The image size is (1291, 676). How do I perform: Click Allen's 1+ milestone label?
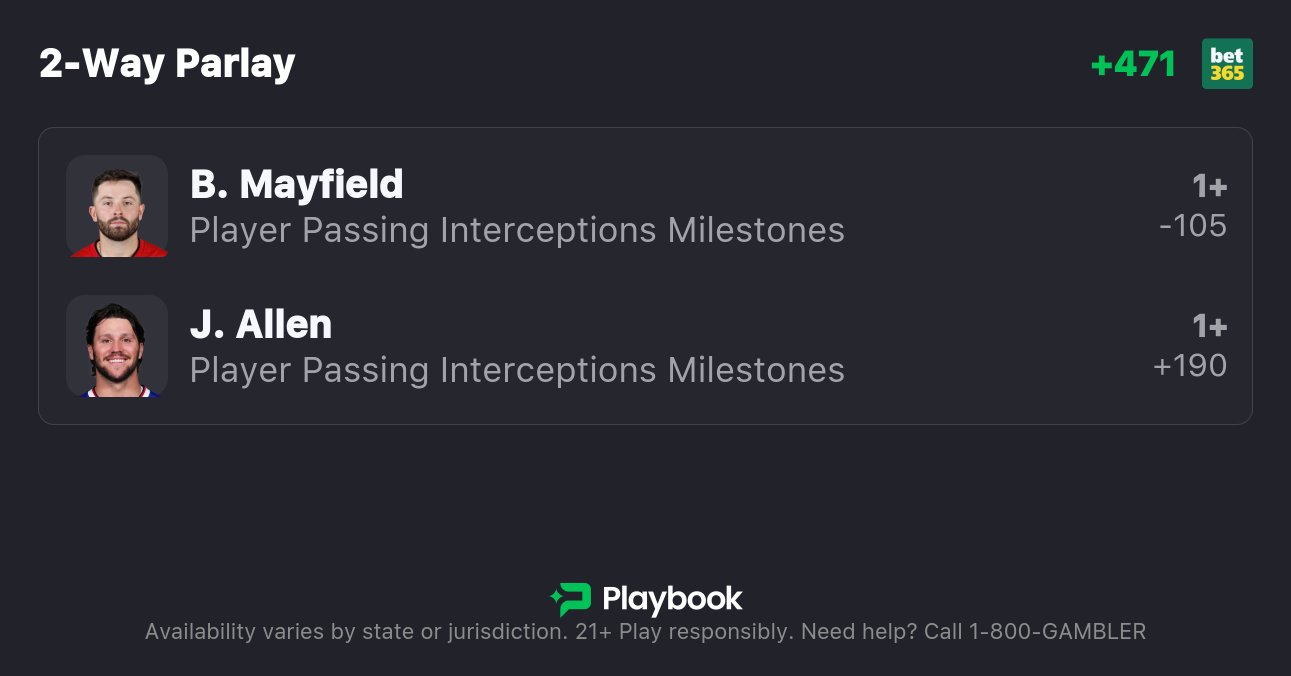(1209, 327)
